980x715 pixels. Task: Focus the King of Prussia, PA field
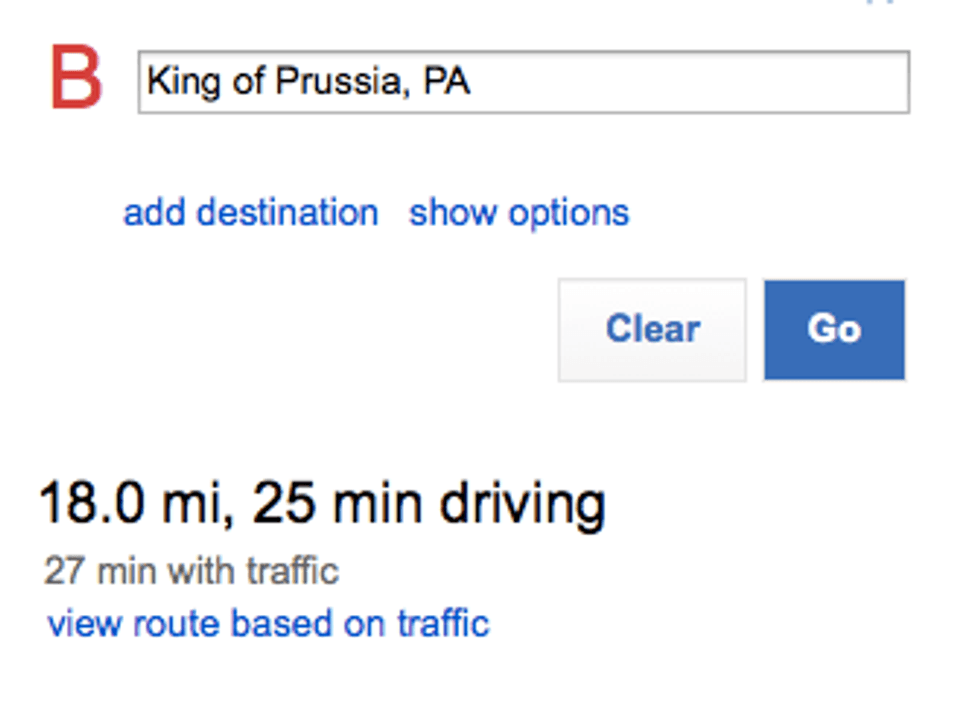523,82
